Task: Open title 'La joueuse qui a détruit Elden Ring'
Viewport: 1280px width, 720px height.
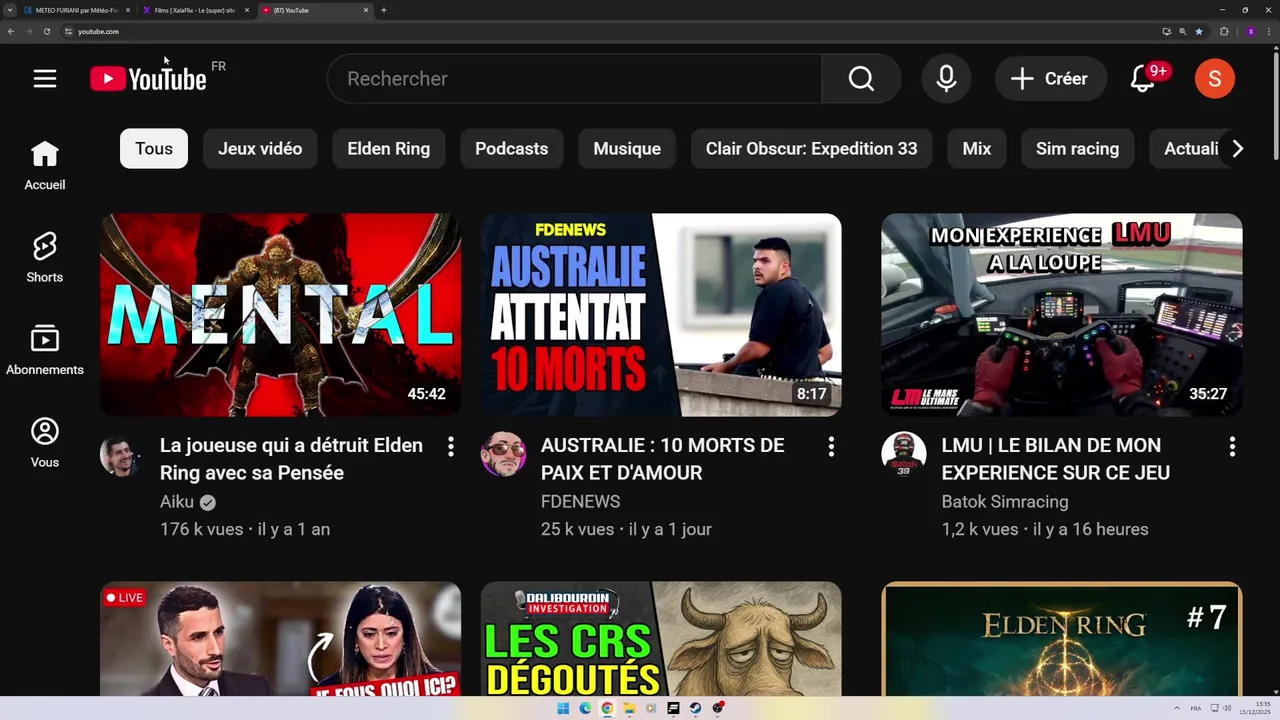Action: (291, 459)
